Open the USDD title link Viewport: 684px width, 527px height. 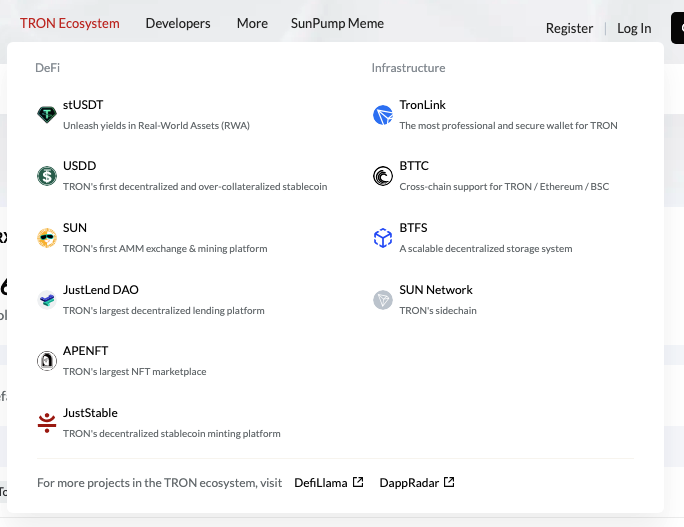click(79, 166)
